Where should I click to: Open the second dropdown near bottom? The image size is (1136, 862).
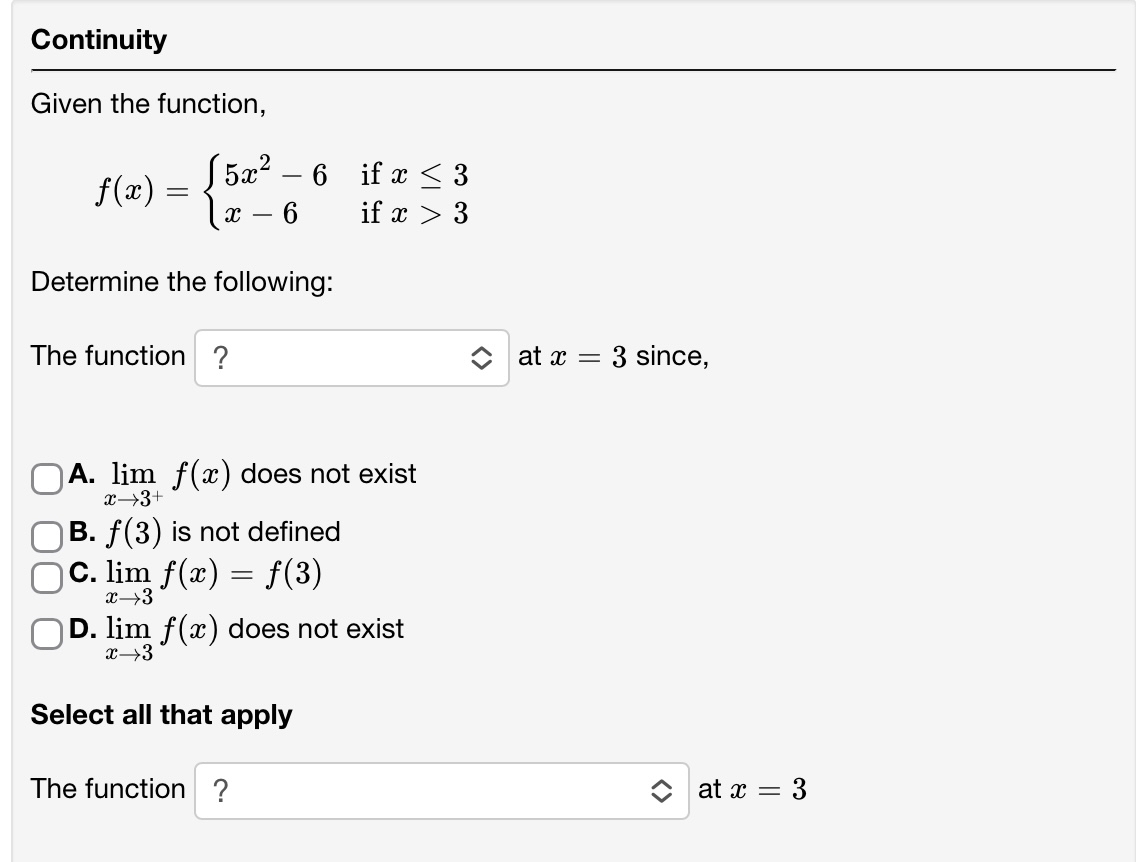click(440, 789)
